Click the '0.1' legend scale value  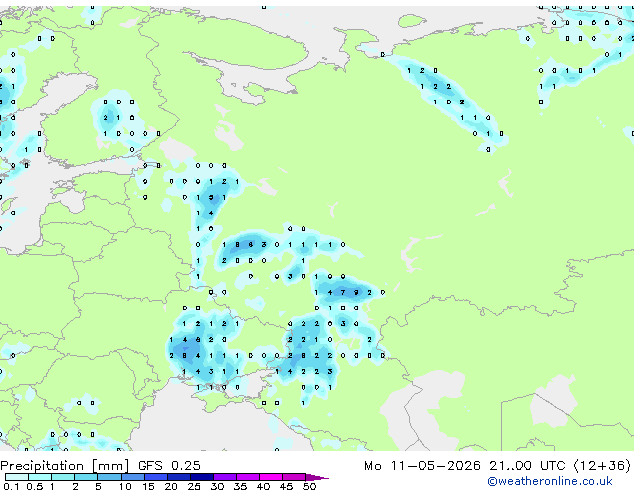click(x=11, y=486)
